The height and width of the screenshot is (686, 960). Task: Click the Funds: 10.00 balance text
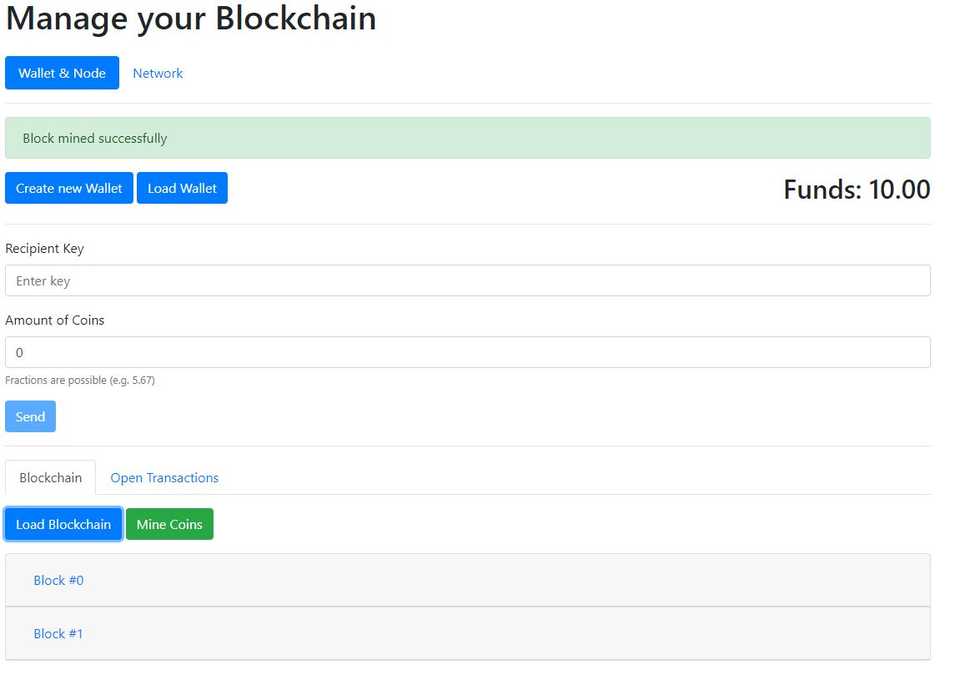coord(856,189)
